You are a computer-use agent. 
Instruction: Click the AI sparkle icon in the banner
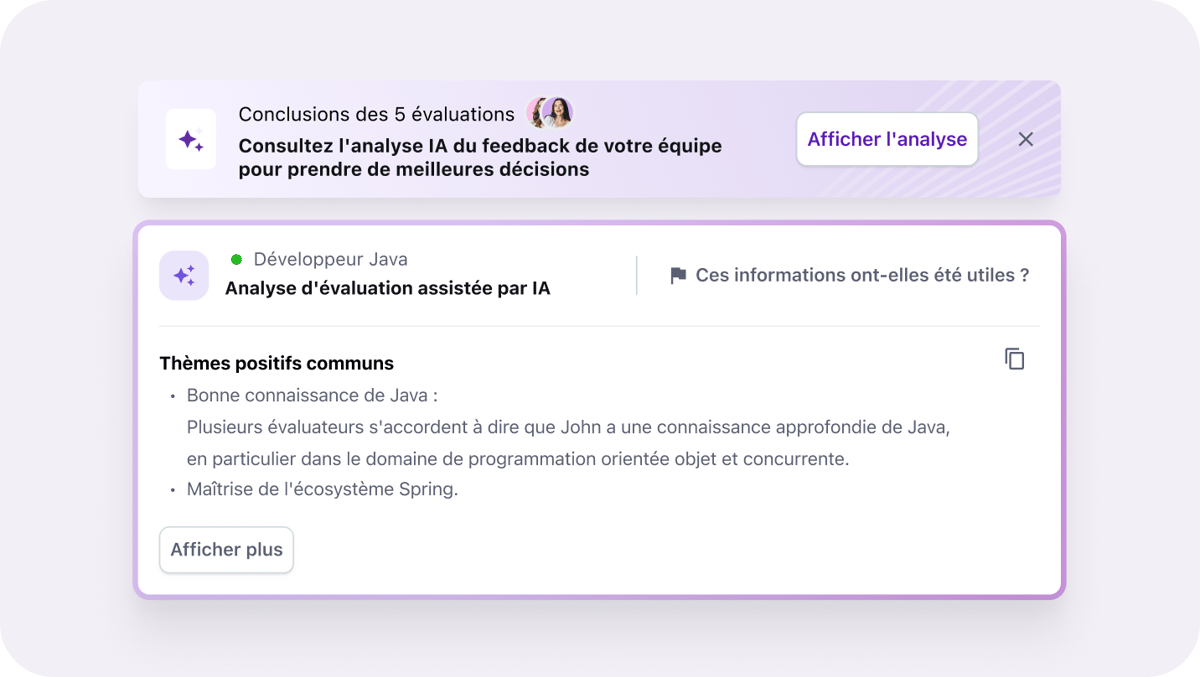tap(190, 139)
